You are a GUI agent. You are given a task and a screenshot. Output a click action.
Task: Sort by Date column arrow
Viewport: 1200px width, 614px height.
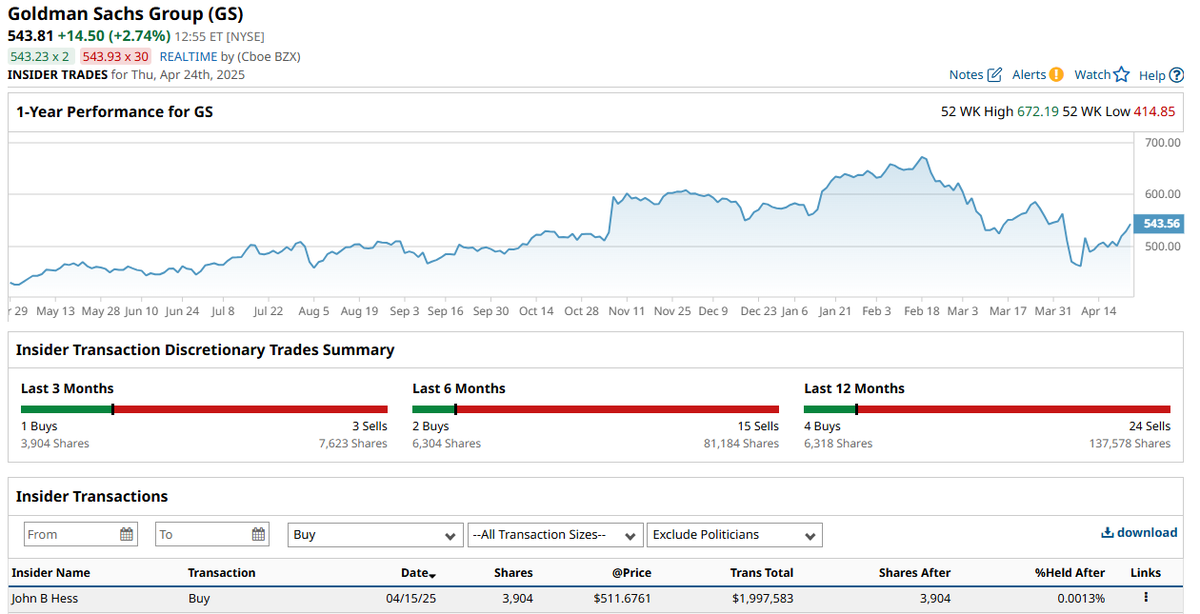432,574
